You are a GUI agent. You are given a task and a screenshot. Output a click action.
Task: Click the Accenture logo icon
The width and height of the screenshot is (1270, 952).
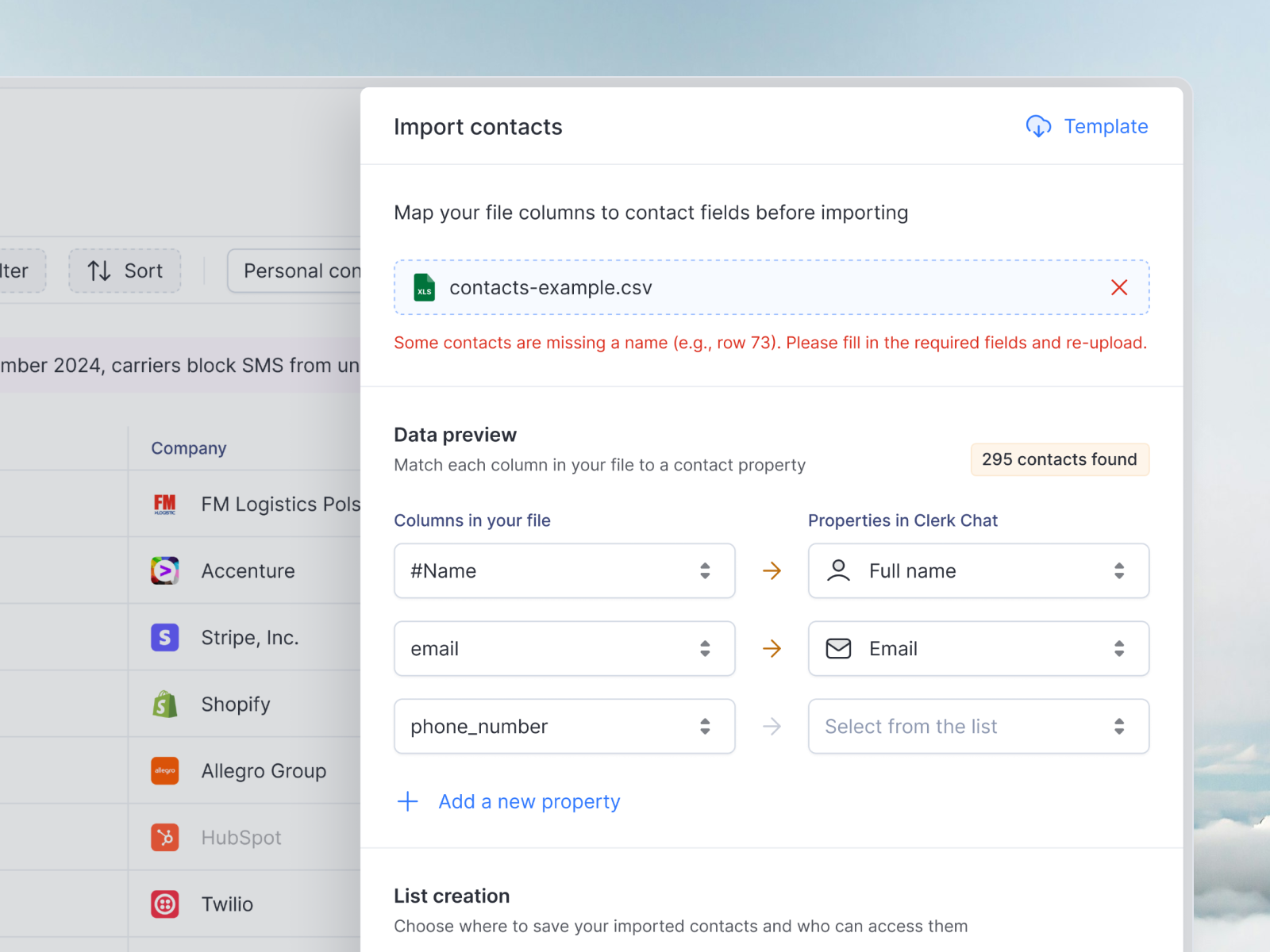click(165, 570)
